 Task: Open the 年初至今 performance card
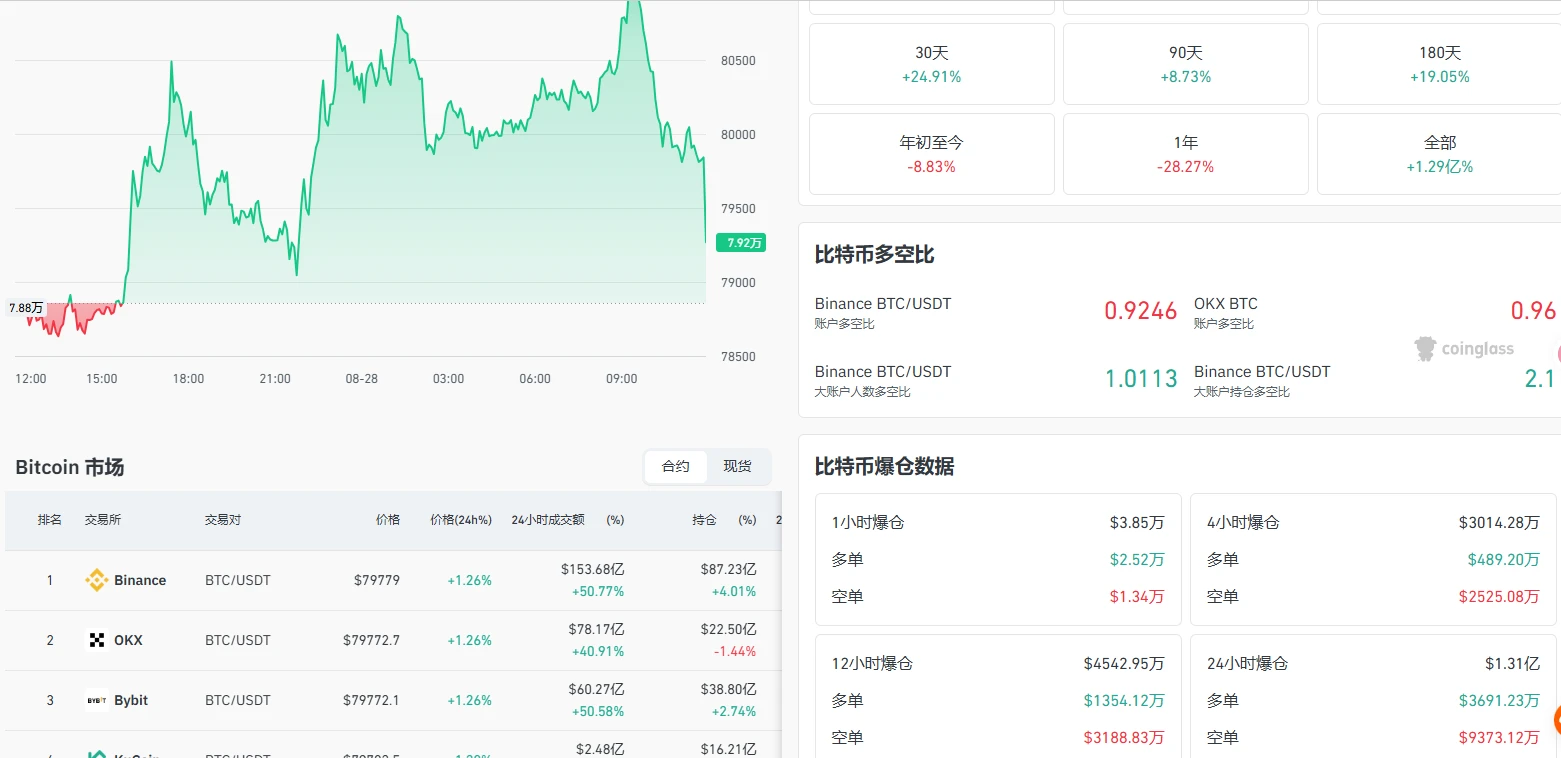(x=932, y=154)
